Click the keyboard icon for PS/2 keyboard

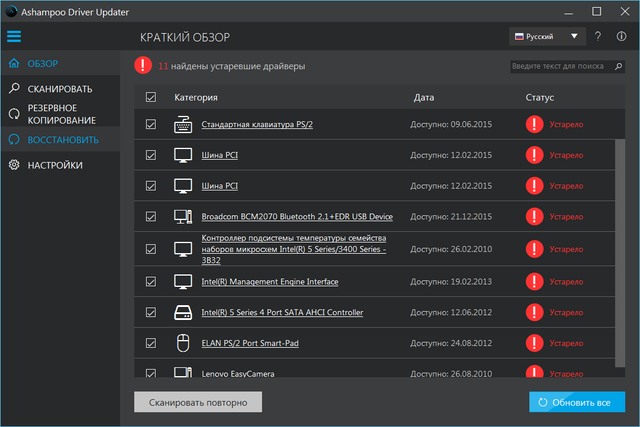[x=183, y=125]
